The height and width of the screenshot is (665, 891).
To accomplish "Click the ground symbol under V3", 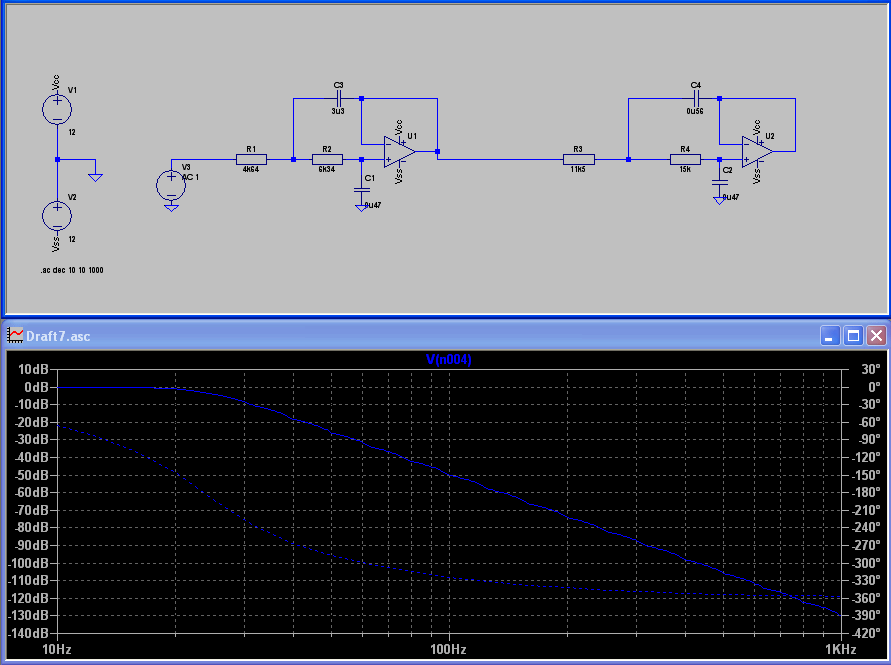I will [x=171, y=208].
